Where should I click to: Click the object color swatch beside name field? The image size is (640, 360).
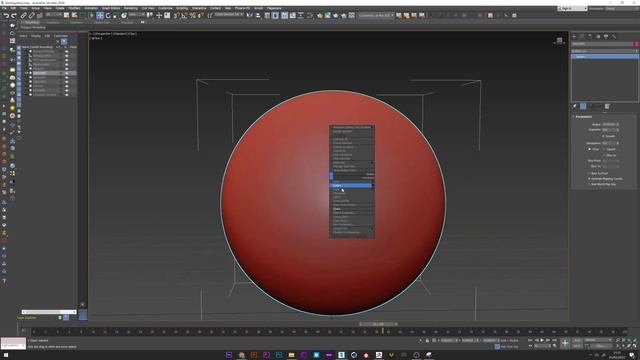coord(637,44)
